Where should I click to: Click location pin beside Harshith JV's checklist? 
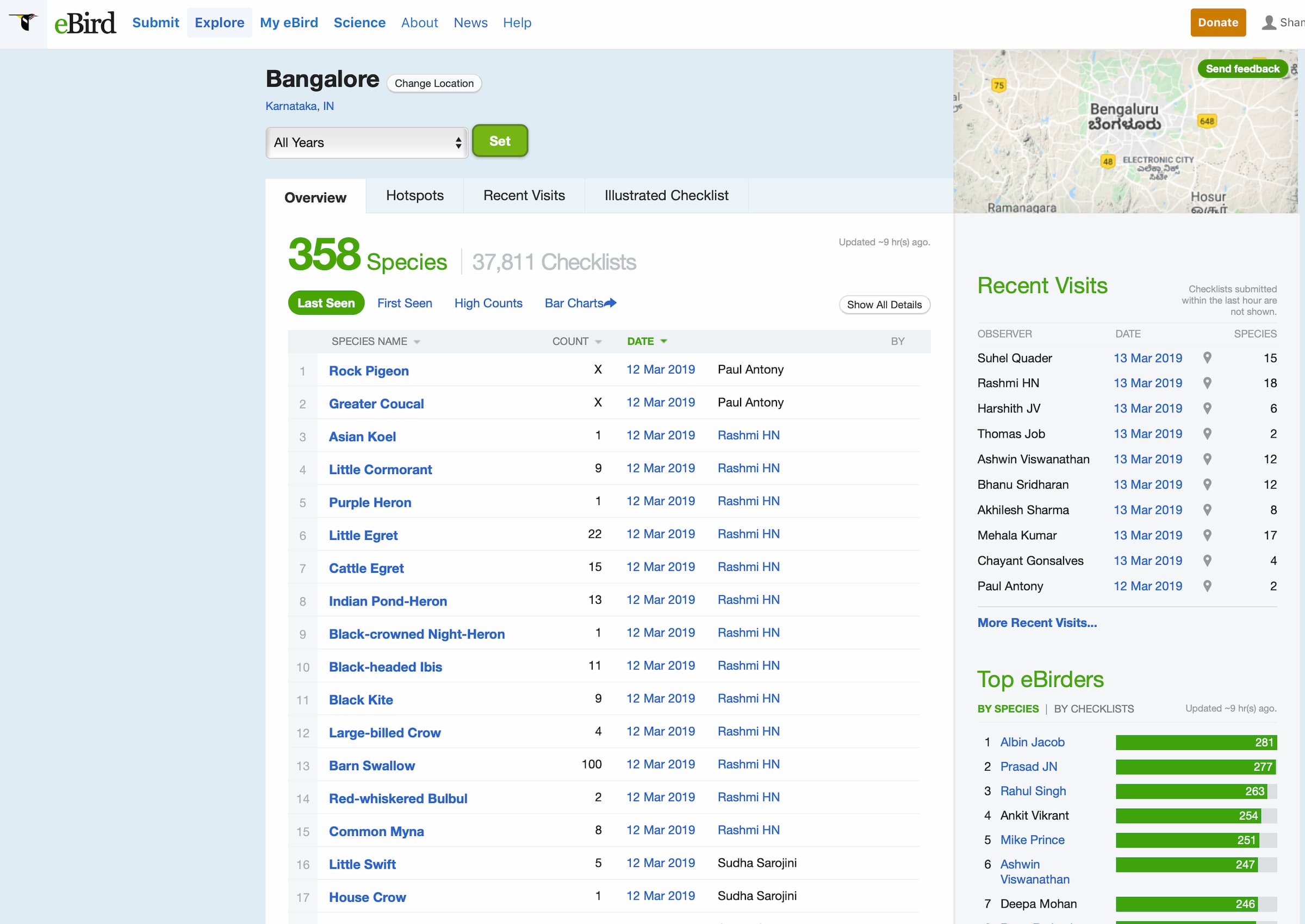tap(1207, 409)
